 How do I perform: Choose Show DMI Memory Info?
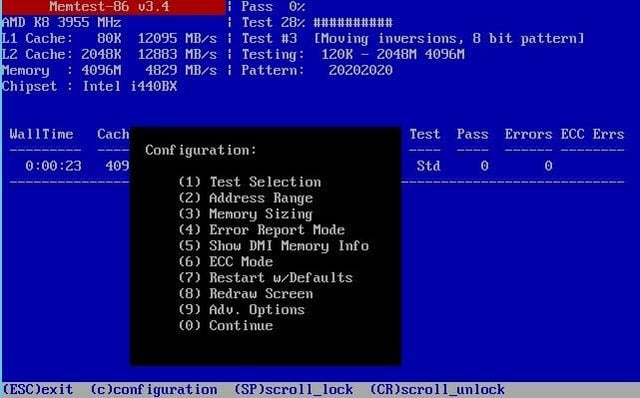click(273, 246)
